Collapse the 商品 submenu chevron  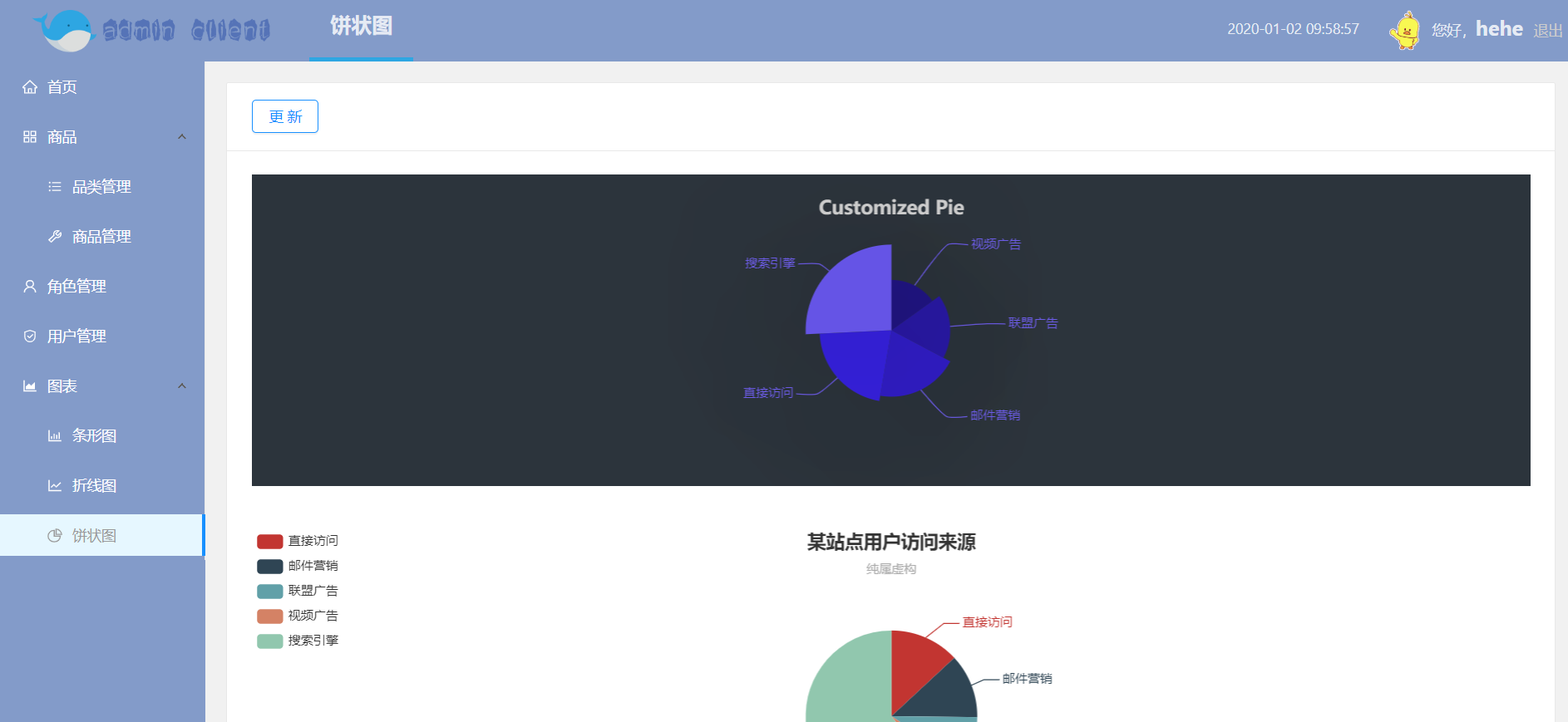[182, 137]
